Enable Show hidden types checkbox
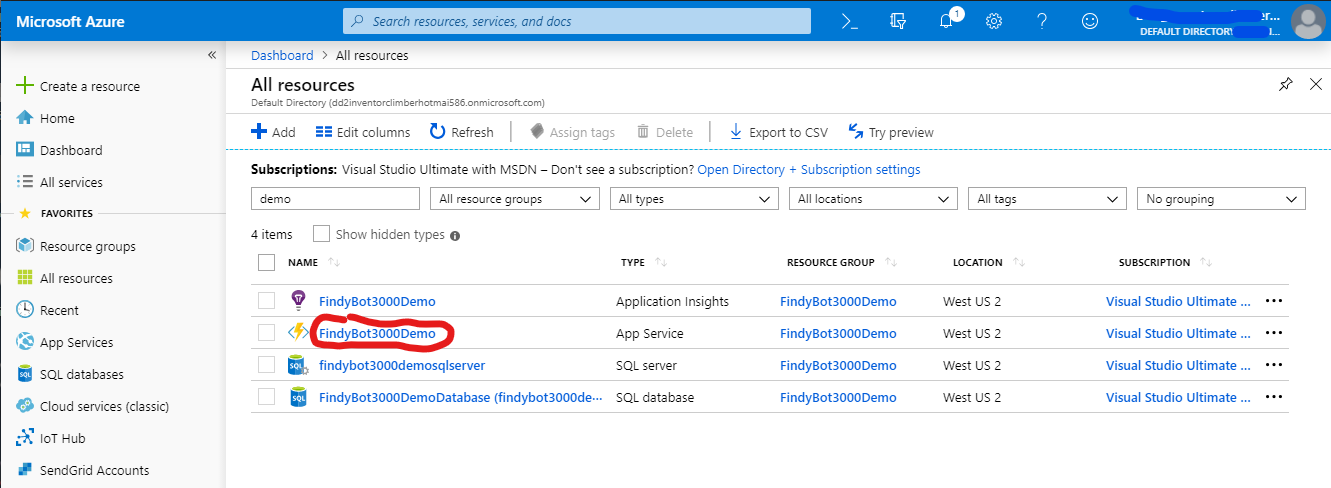Screen dimensions: 1331x488 [321, 234]
